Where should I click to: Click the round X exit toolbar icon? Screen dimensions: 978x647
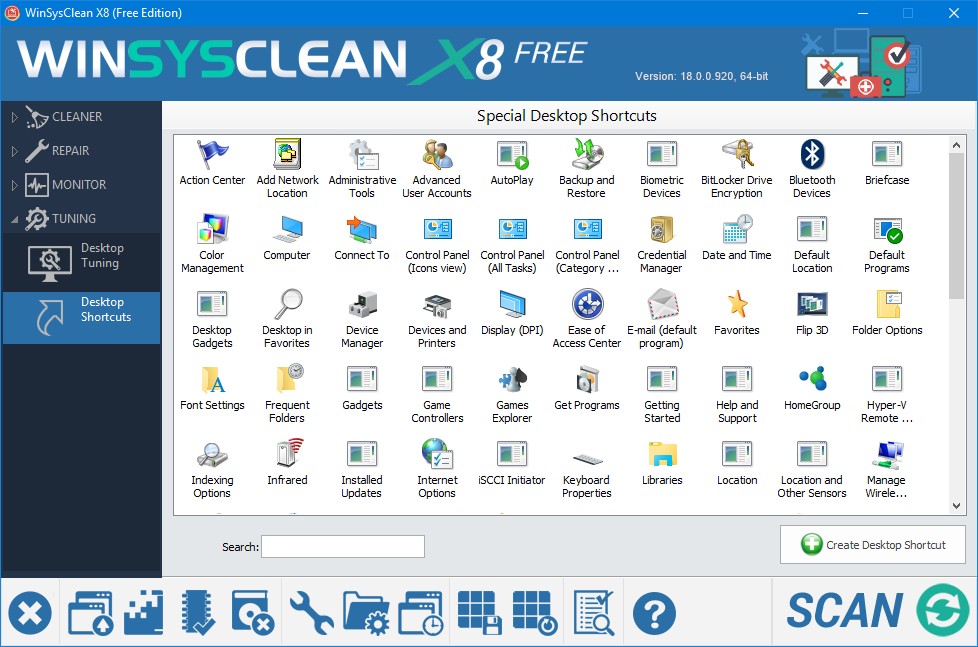pyautogui.click(x=30, y=613)
